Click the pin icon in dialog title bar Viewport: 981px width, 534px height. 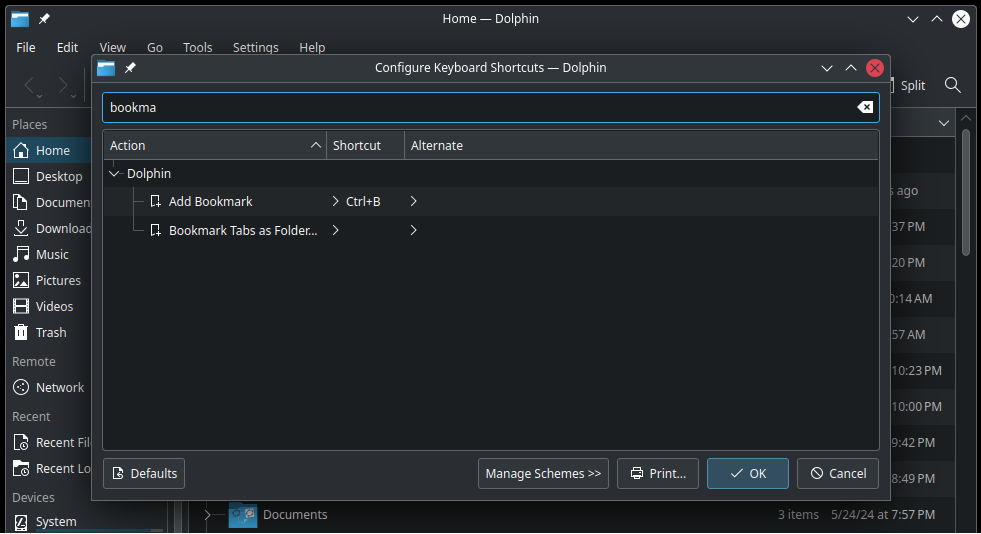pyautogui.click(x=130, y=68)
